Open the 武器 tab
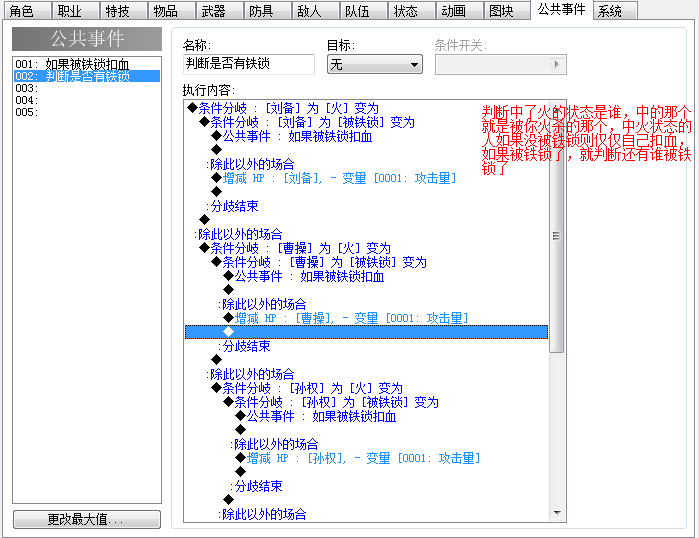The width and height of the screenshot is (699, 538). (218, 10)
